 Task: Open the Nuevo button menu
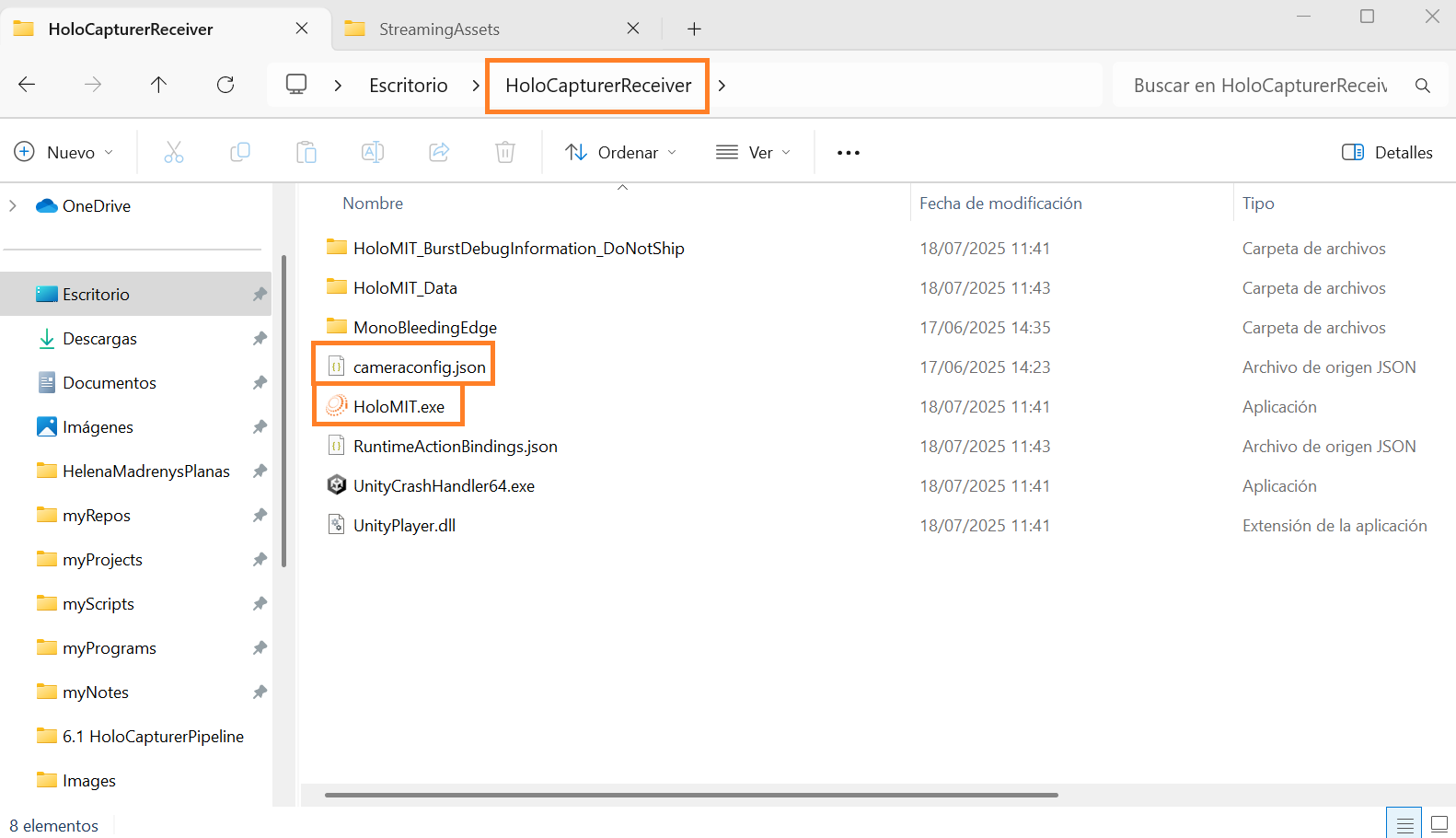(x=64, y=152)
